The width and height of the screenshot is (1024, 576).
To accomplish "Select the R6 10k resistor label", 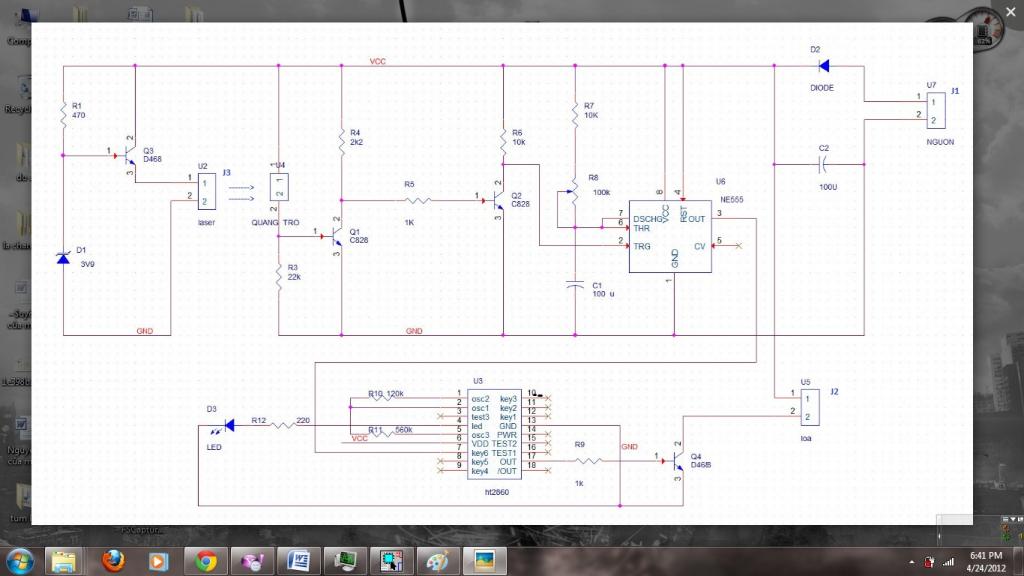I will tap(519, 137).
